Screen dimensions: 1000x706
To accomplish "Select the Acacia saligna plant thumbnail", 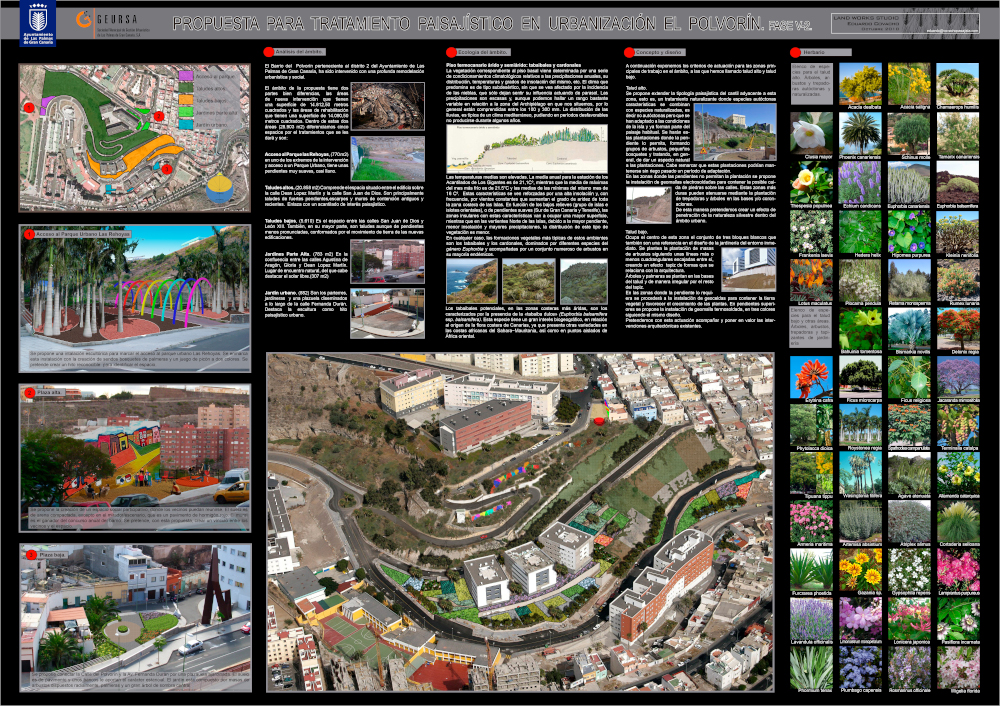I will (909, 84).
